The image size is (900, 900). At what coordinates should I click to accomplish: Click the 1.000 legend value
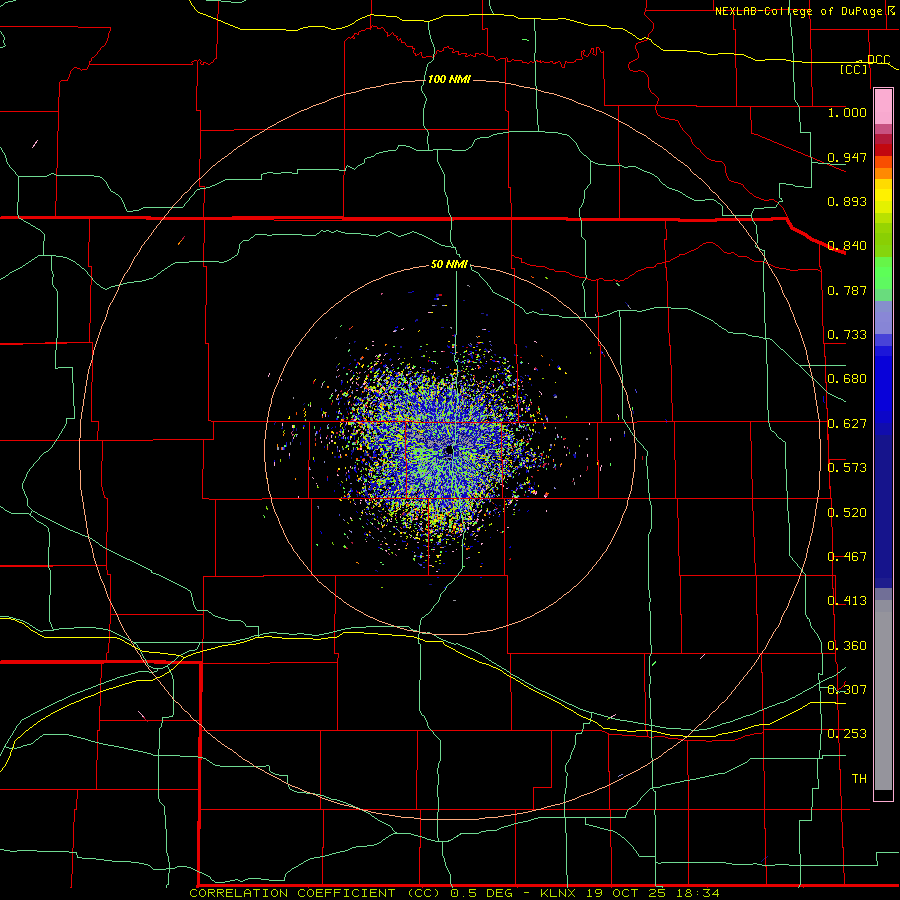847,112
